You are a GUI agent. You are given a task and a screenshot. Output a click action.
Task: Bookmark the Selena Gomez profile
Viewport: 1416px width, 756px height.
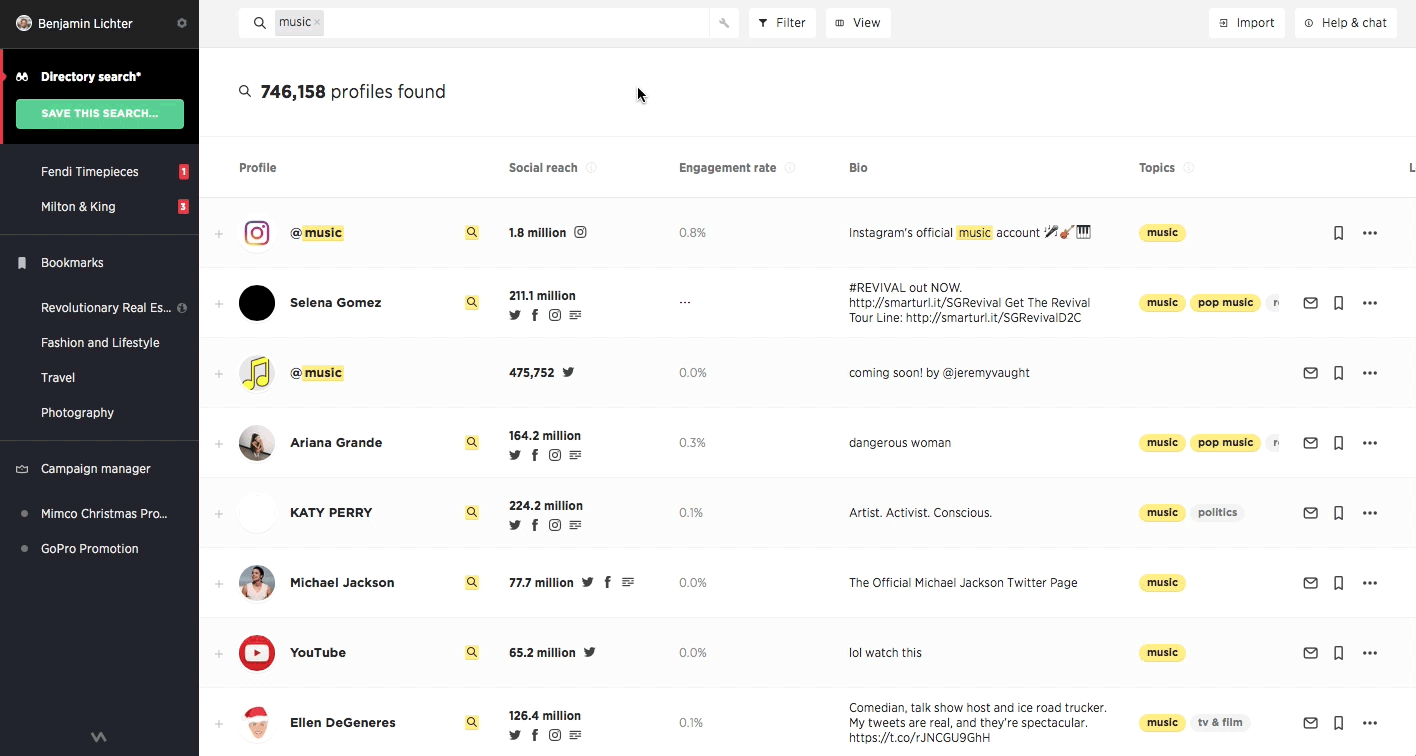[x=1338, y=303]
